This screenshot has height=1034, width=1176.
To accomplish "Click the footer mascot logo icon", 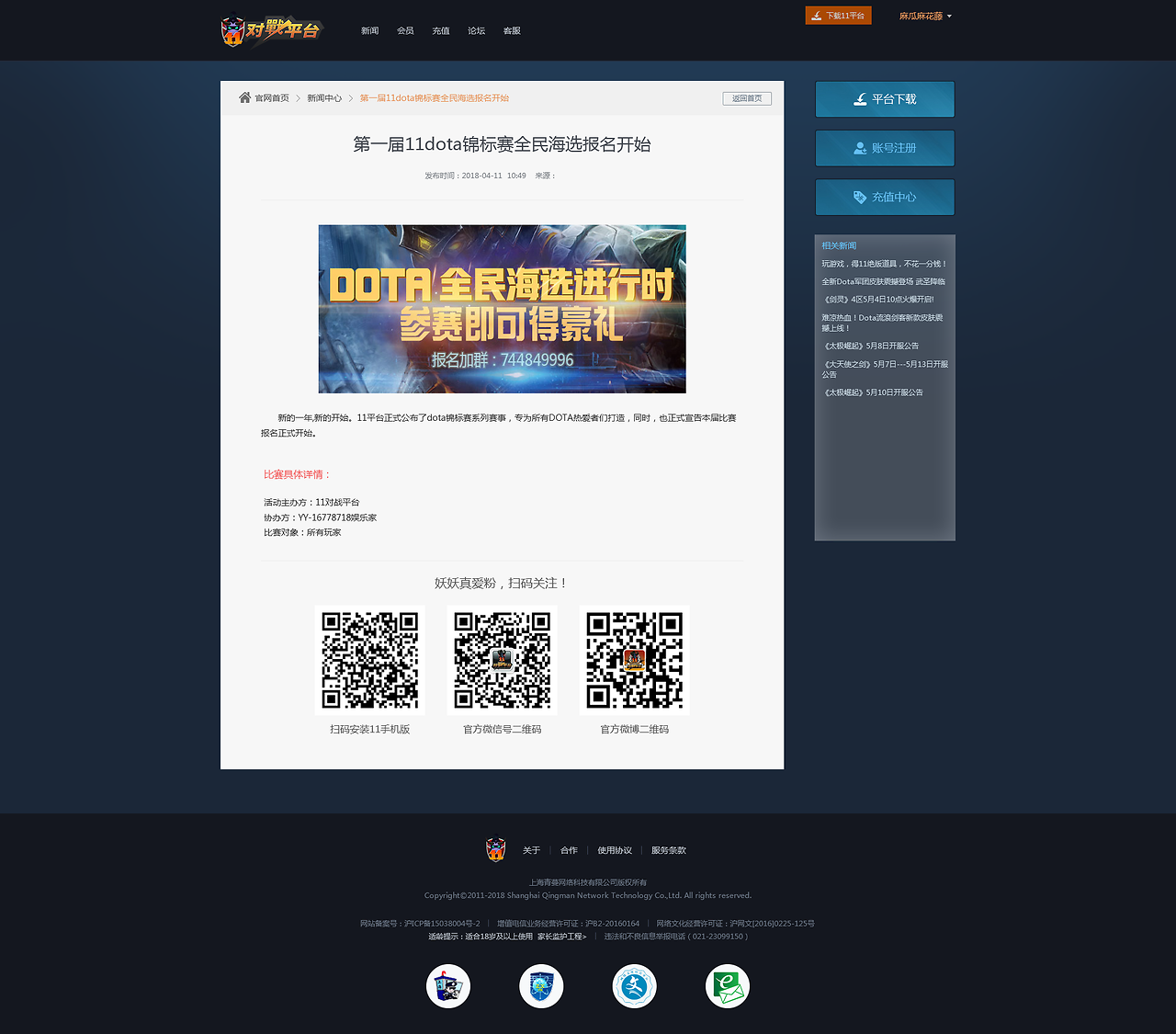I will pos(495,849).
